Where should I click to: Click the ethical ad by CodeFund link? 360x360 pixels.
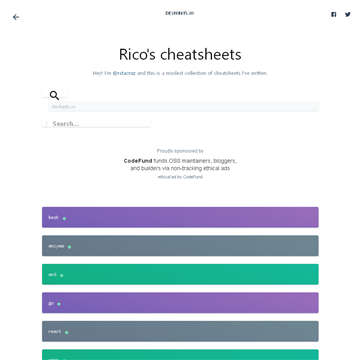180,177
